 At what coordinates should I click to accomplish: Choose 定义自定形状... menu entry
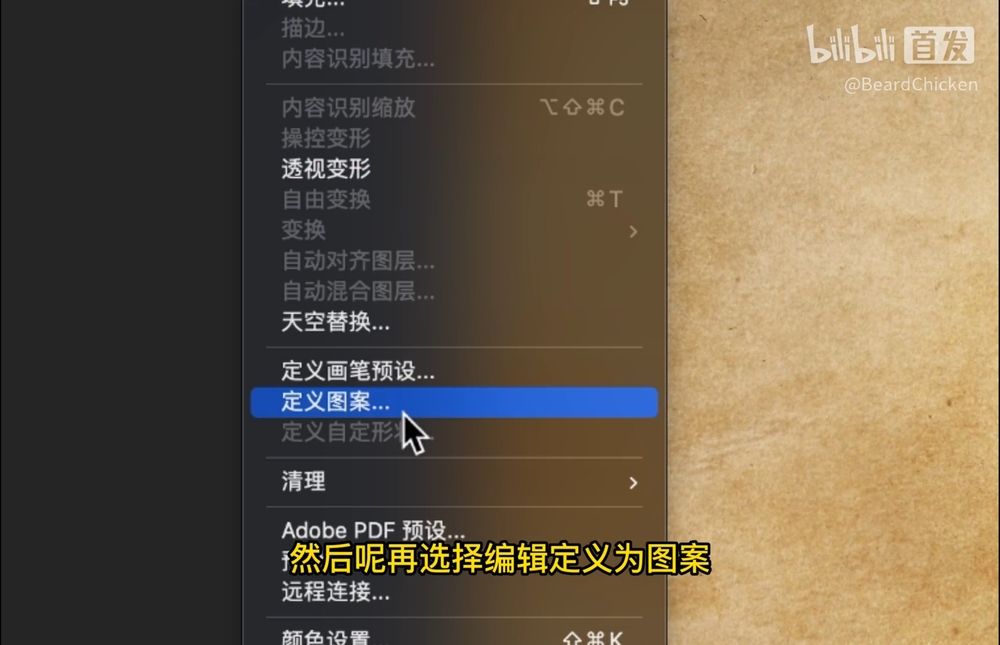[x=454, y=433]
